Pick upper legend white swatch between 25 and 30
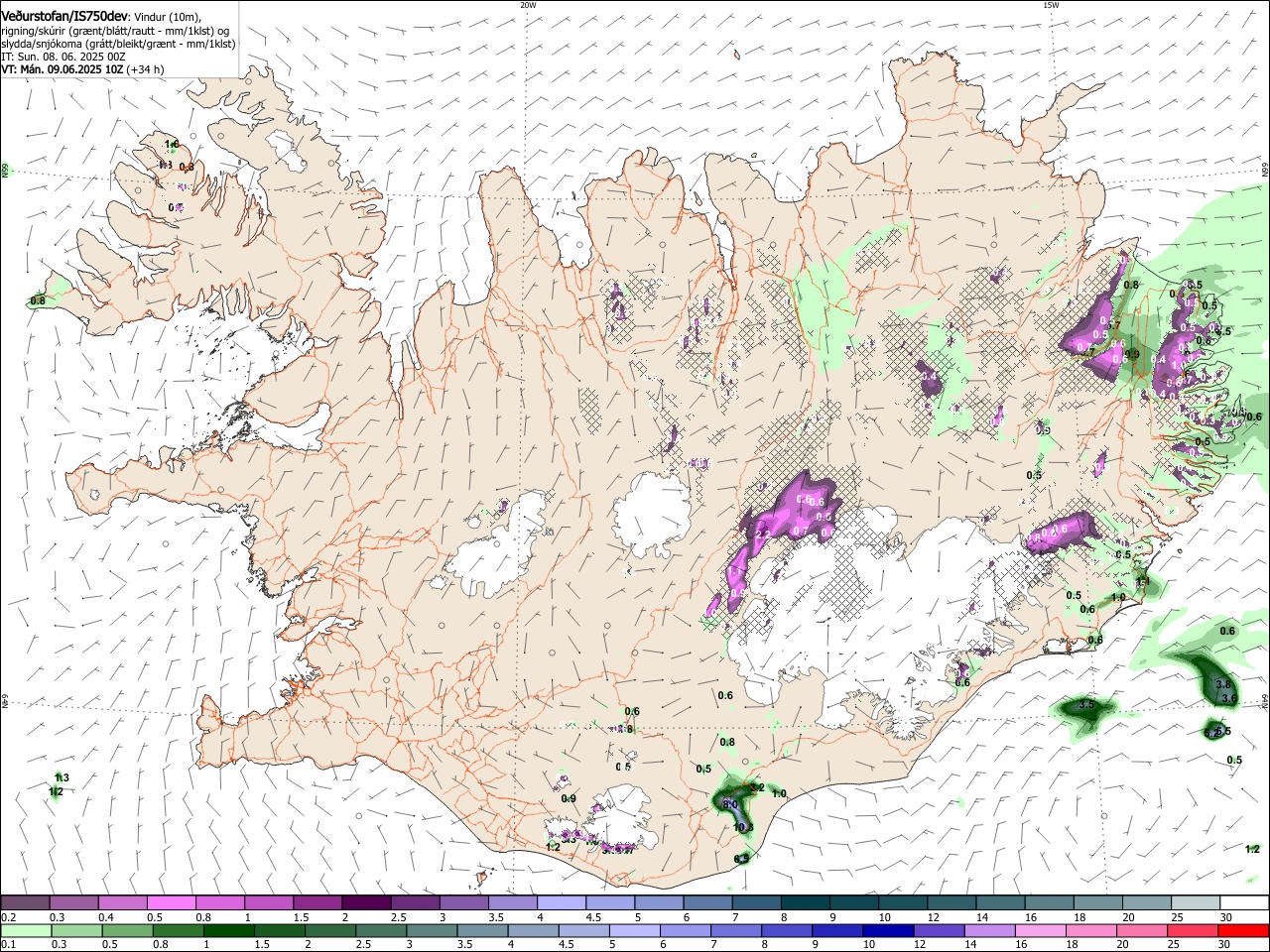The image size is (1270, 952). pos(1196,902)
